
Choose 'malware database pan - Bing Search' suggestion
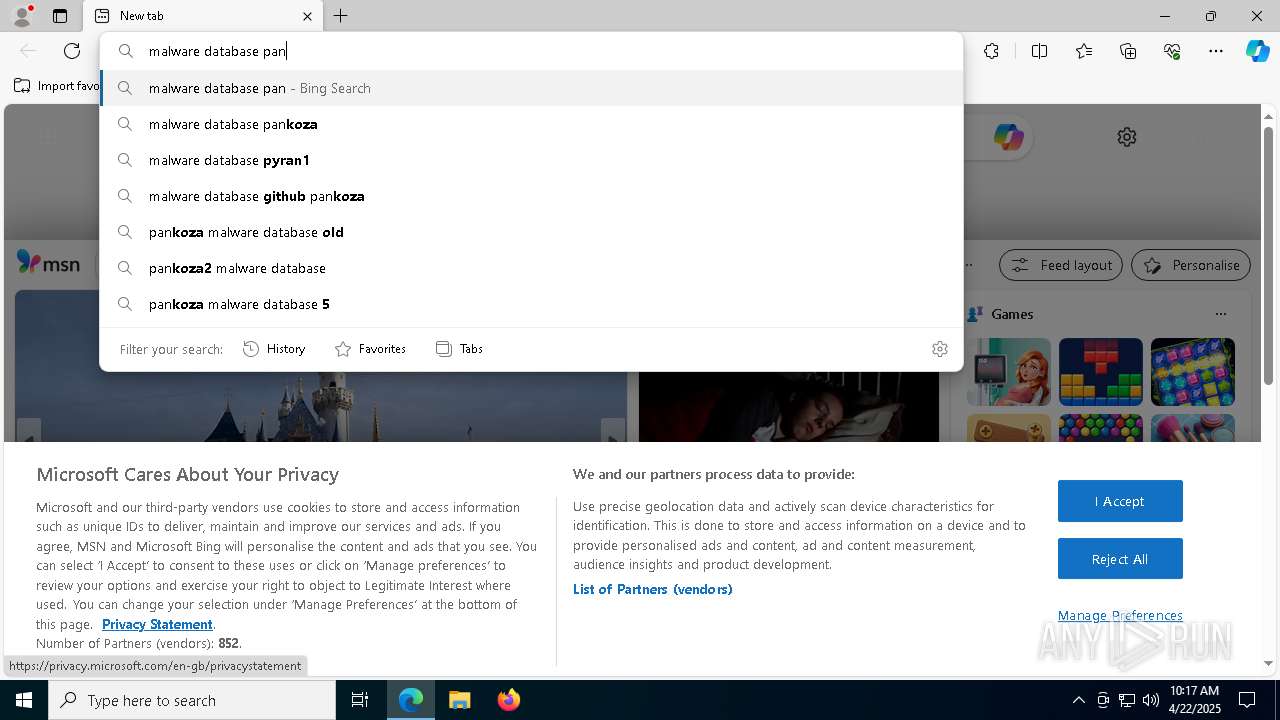point(531,88)
